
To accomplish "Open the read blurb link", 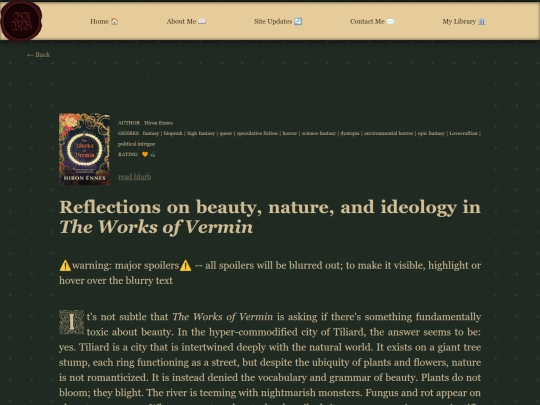I will pos(135,177).
